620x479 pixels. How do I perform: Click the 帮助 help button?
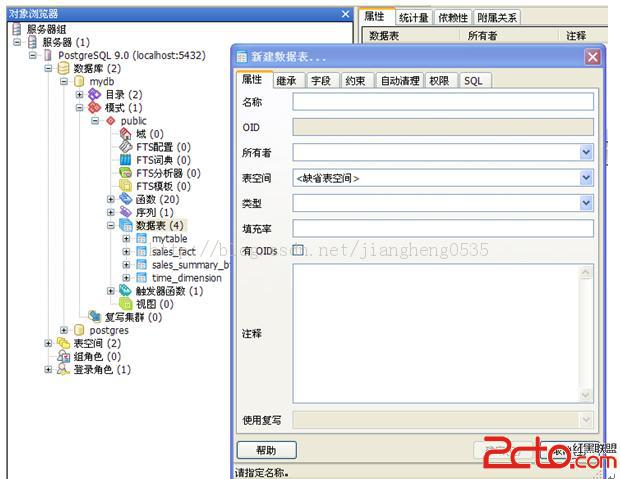tap(266, 450)
